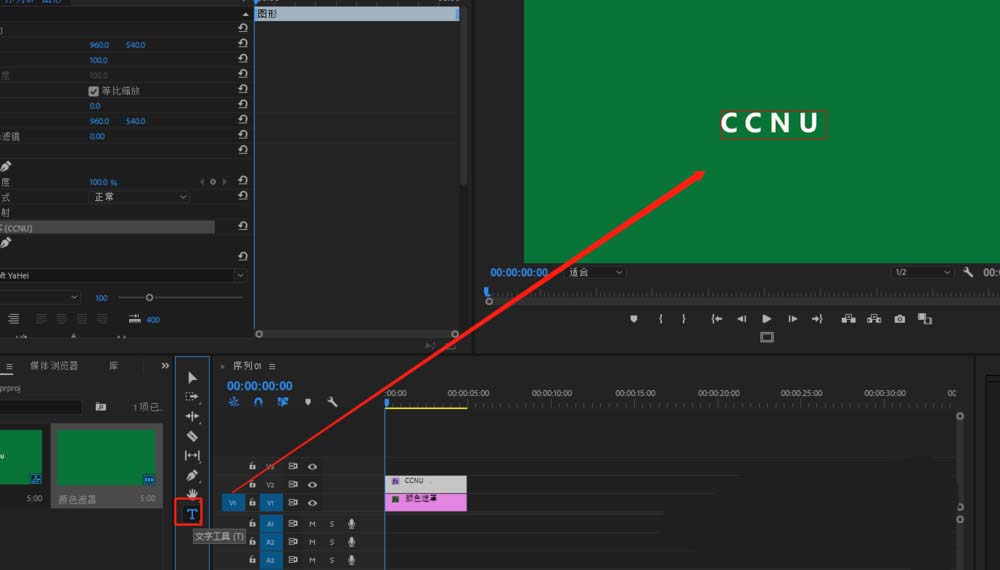Toggle 等比缩放 uniform scale checkbox
This screenshot has height=570, width=1000.
(94, 91)
